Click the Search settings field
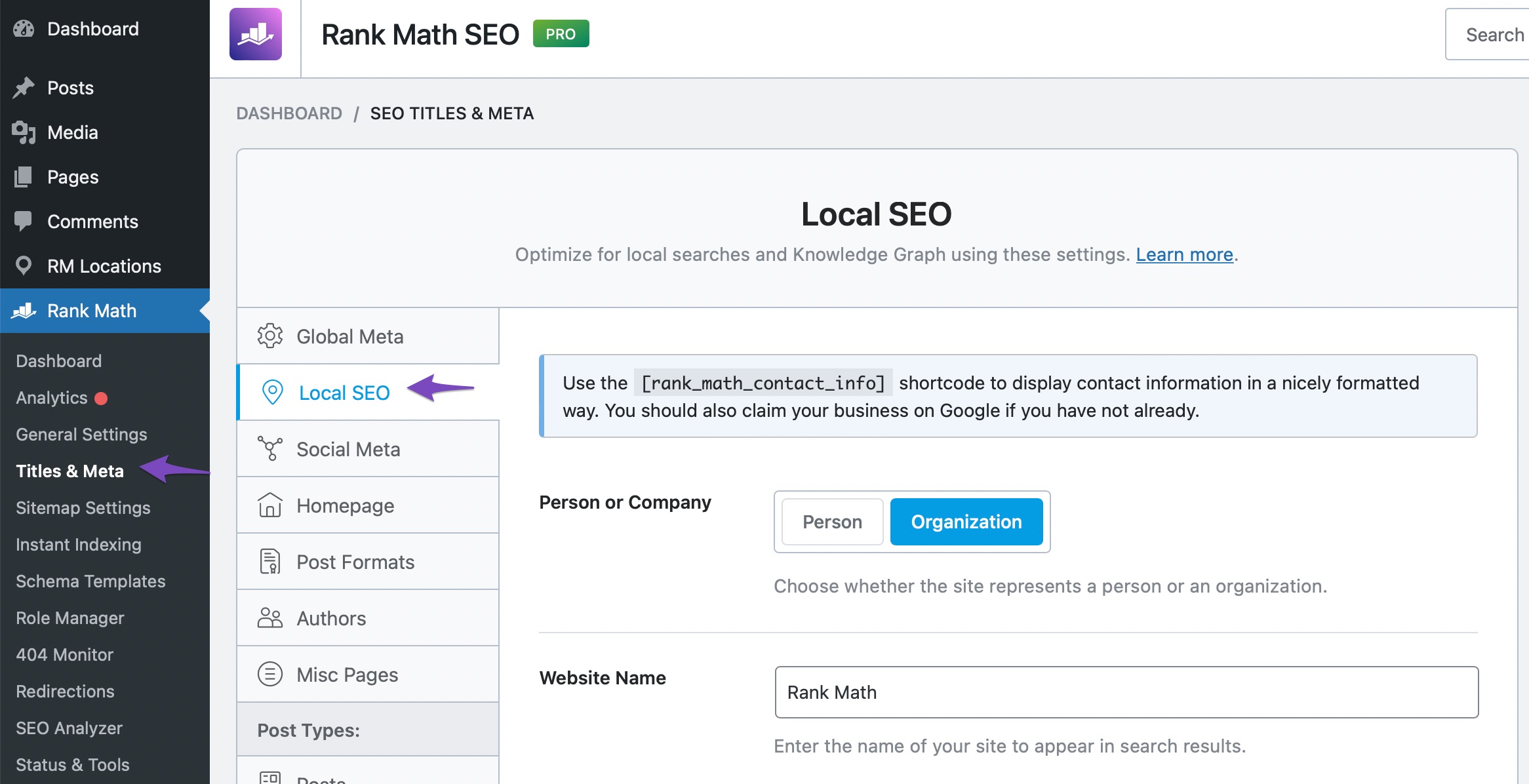This screenshot has height=784, width=1529. [x=1487, y=34]
